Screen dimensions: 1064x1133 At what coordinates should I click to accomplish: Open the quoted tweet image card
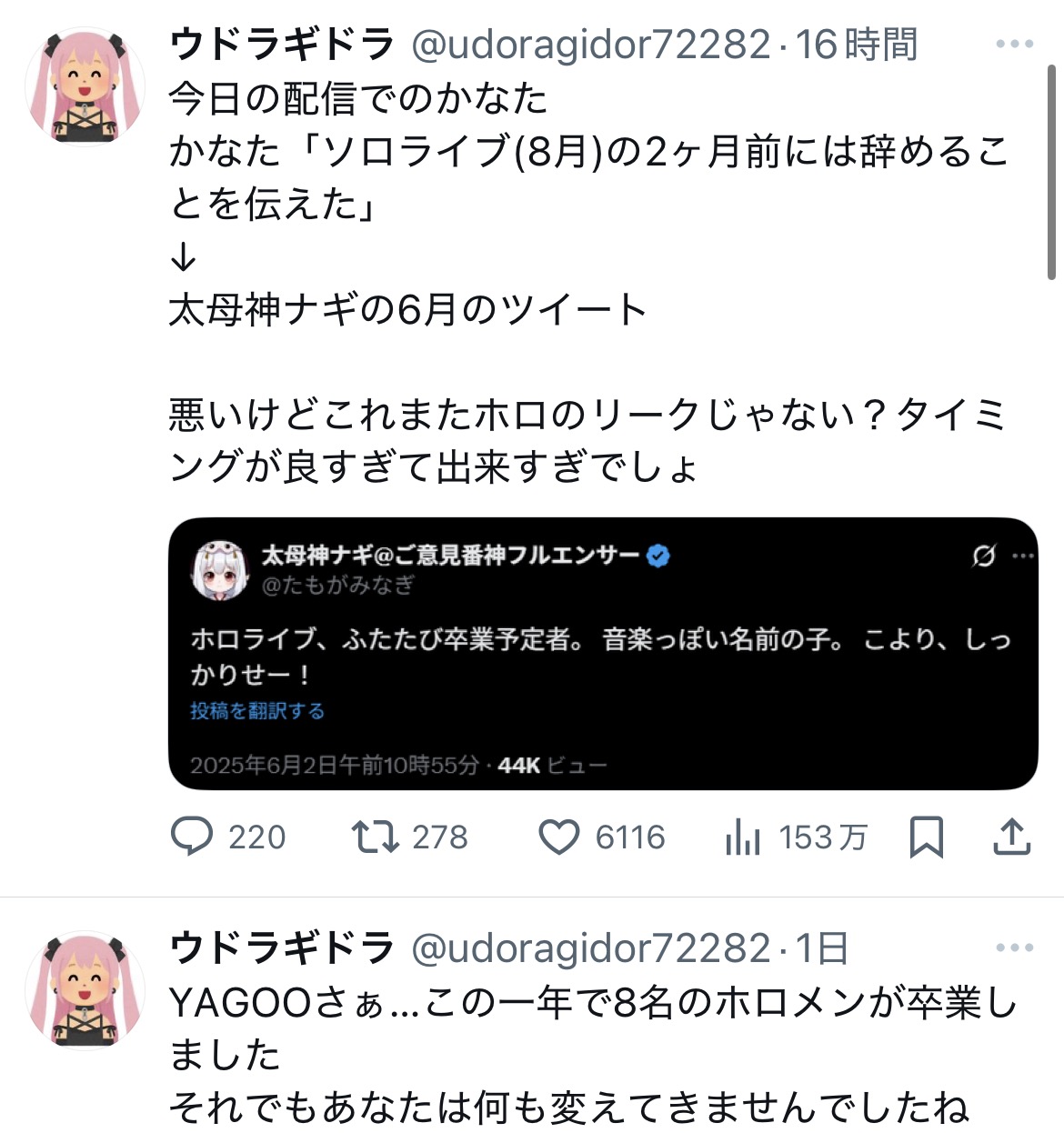tap(603, 653)
